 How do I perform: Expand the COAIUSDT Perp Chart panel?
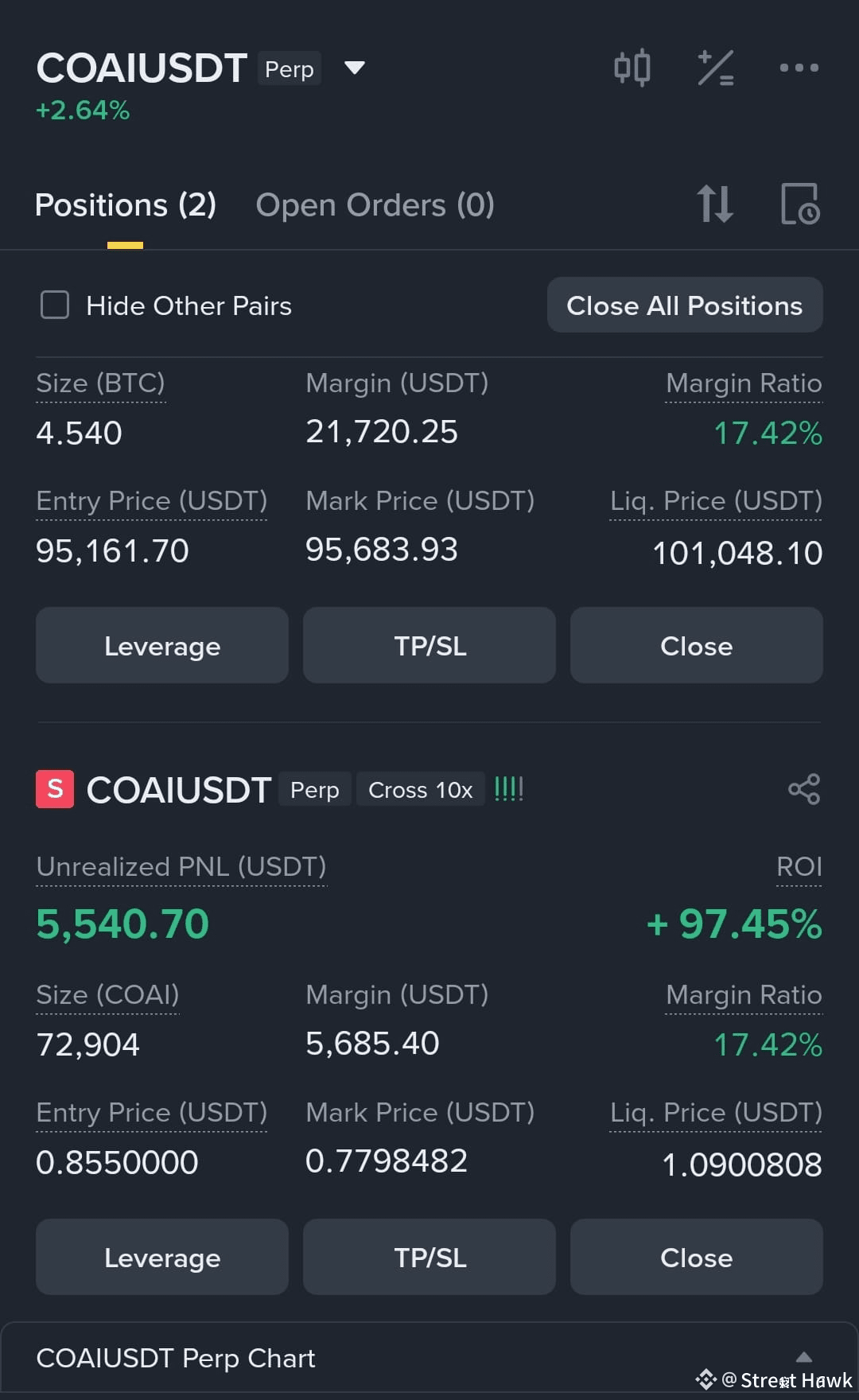point(804,1357)
